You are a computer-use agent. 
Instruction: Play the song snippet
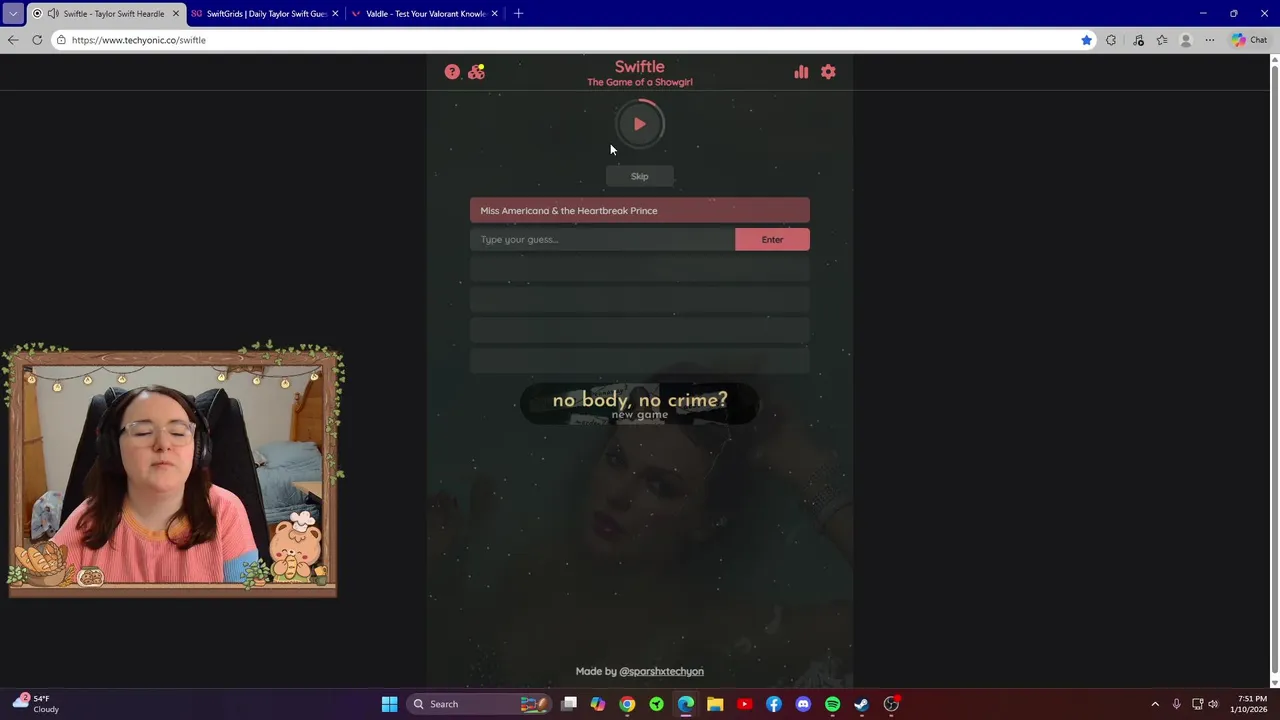640,124
